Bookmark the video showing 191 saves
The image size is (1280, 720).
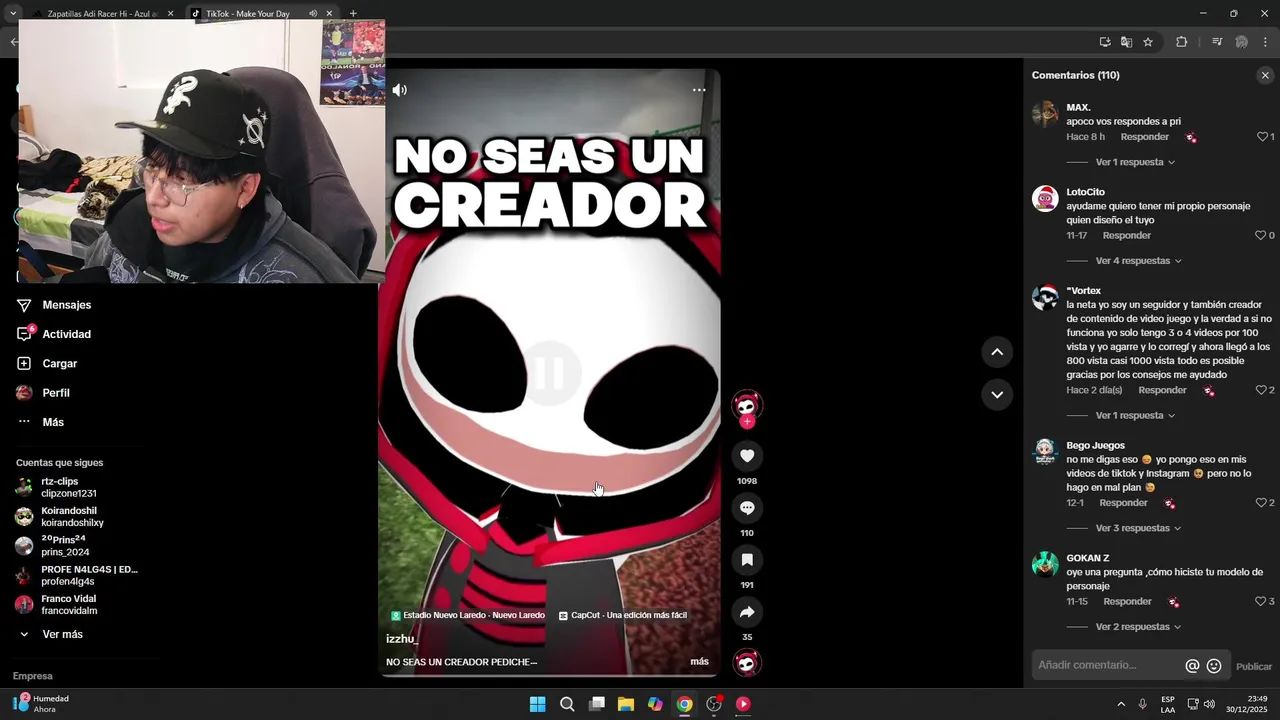(x=747, y=560)
